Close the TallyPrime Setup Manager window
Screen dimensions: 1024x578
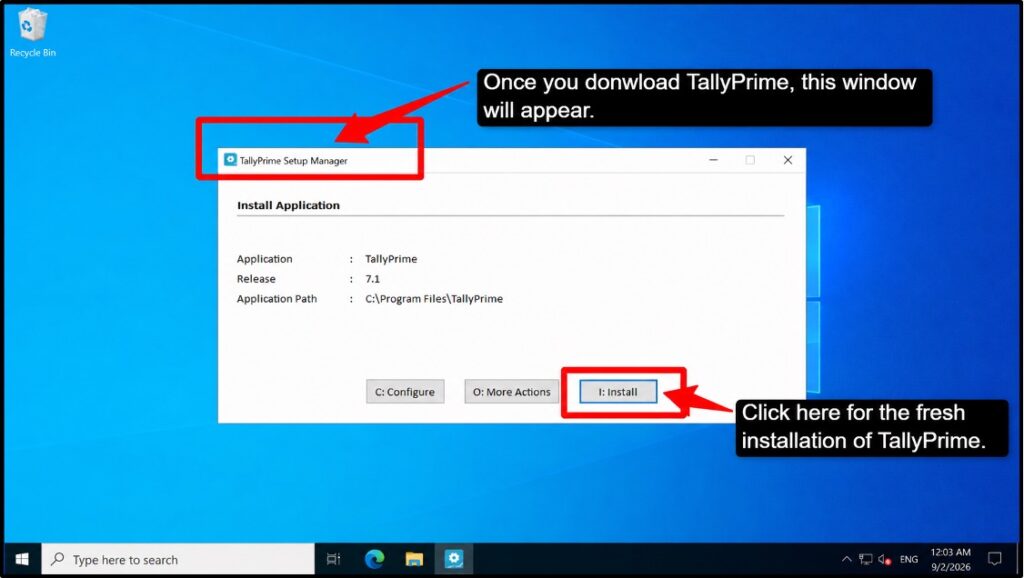(x=788, y=160)
